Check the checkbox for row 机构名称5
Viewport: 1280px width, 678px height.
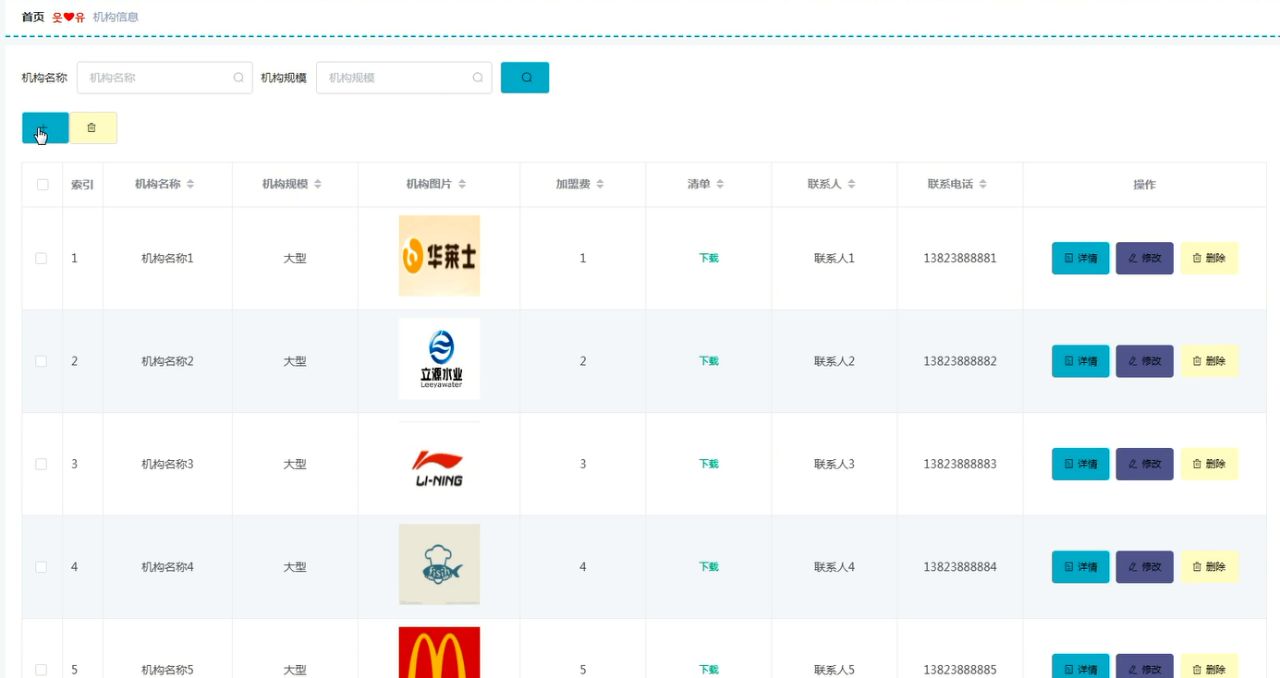41,670
